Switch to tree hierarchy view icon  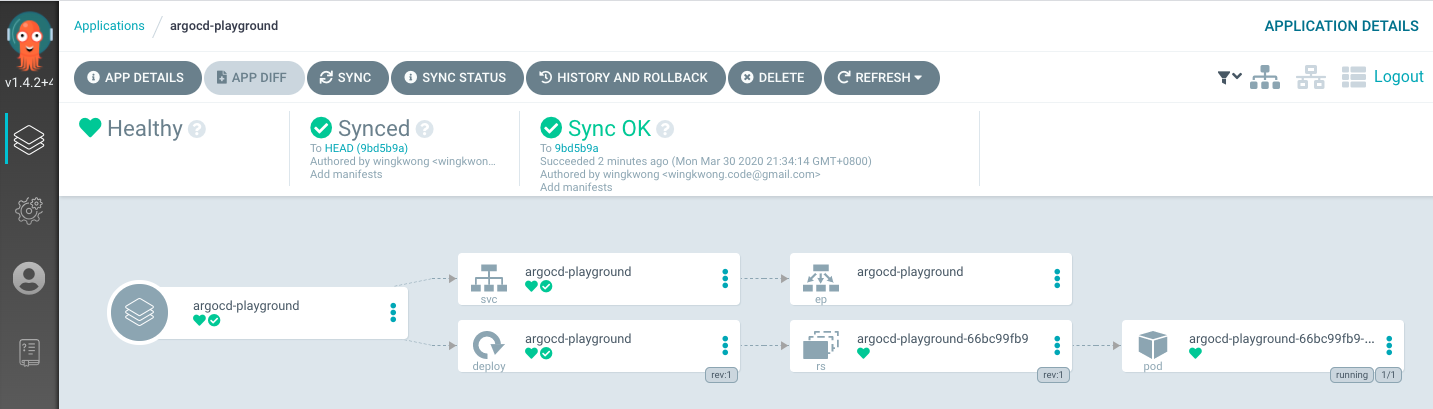1265,77
